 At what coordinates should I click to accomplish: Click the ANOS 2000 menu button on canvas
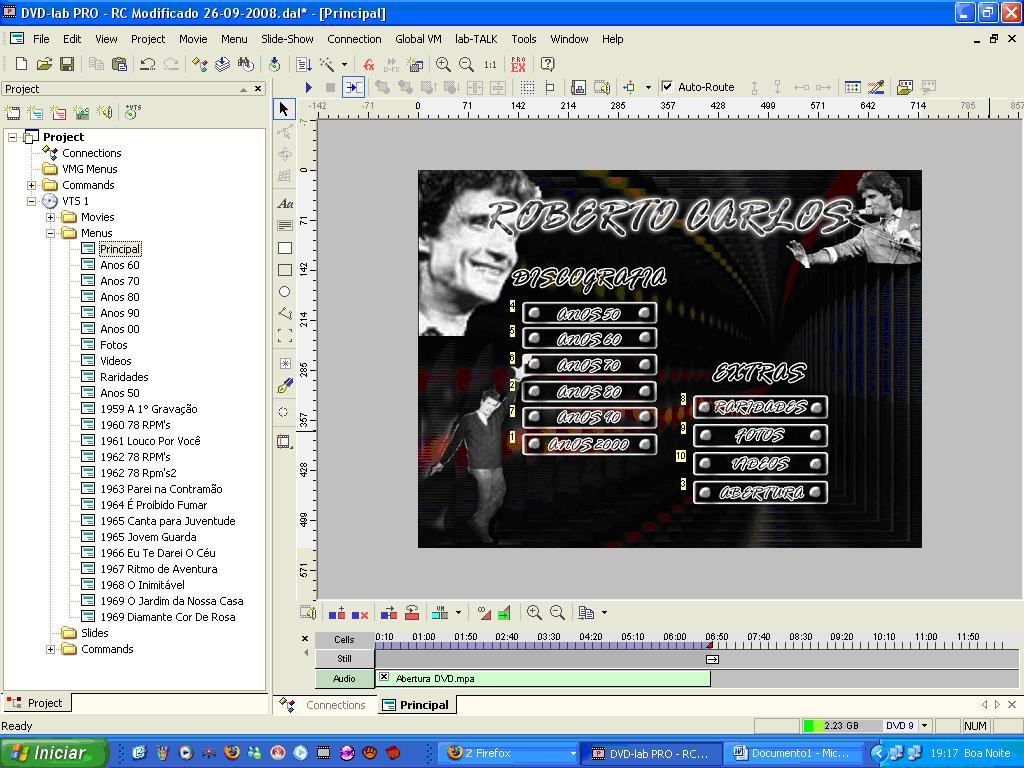589,444
